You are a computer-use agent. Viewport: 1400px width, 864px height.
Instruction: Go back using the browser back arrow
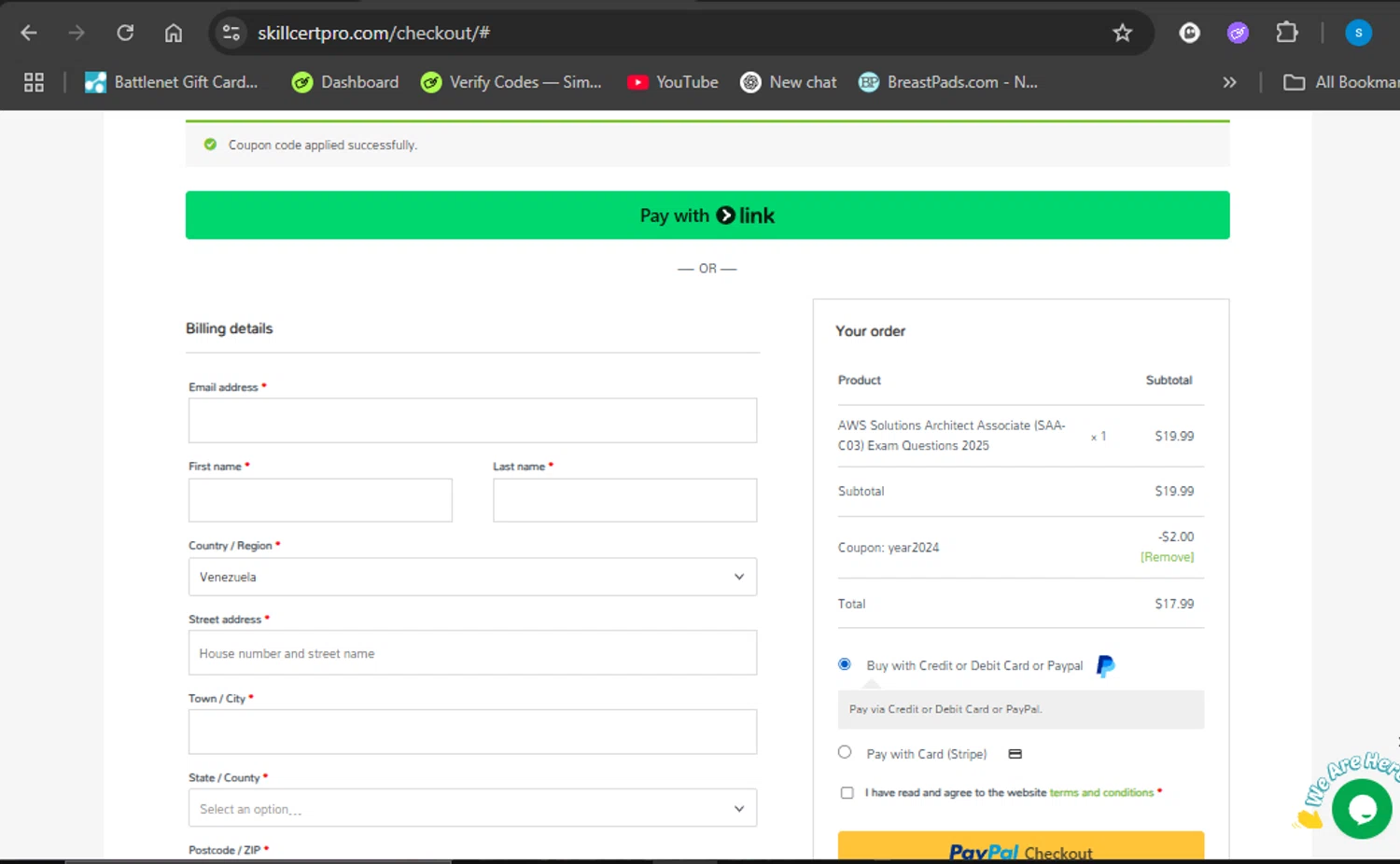click(29, 33)
